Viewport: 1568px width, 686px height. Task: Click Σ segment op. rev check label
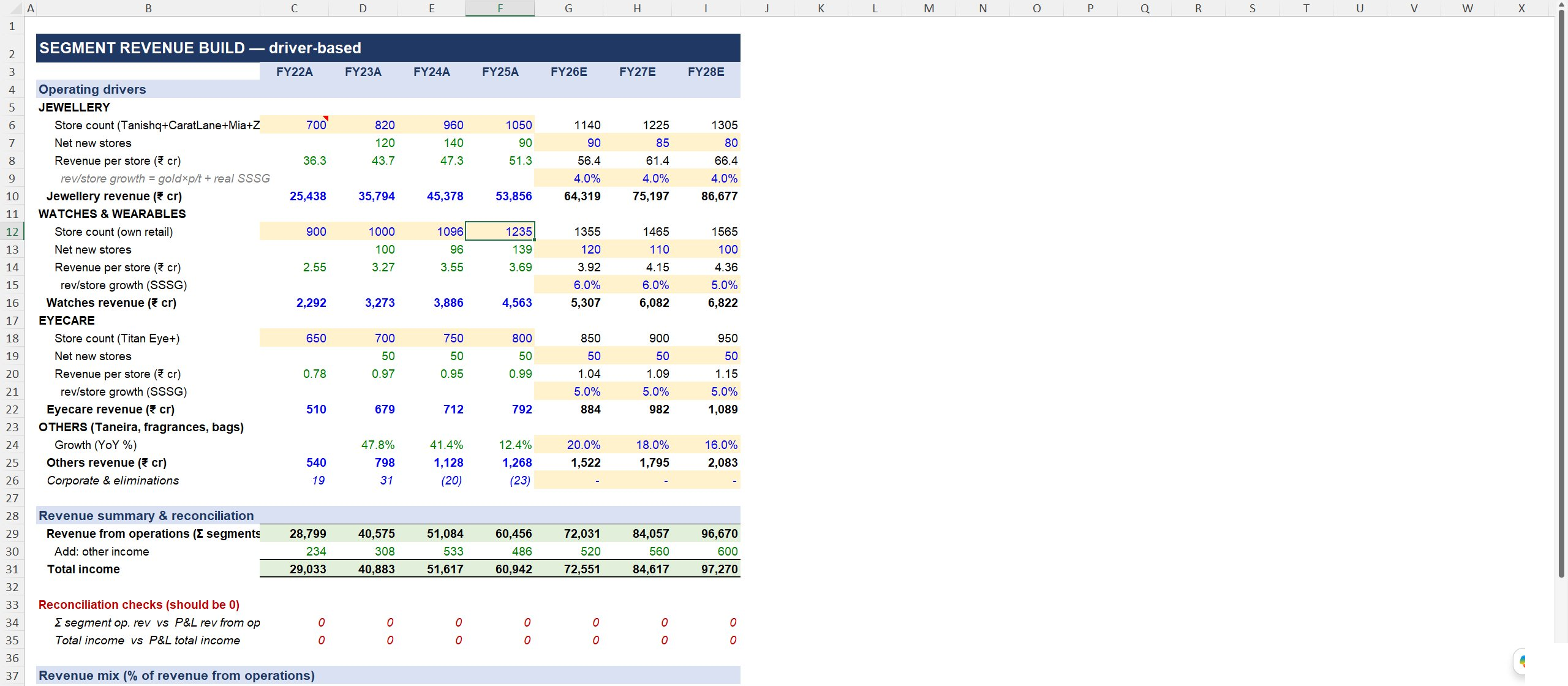coord(148,622)
